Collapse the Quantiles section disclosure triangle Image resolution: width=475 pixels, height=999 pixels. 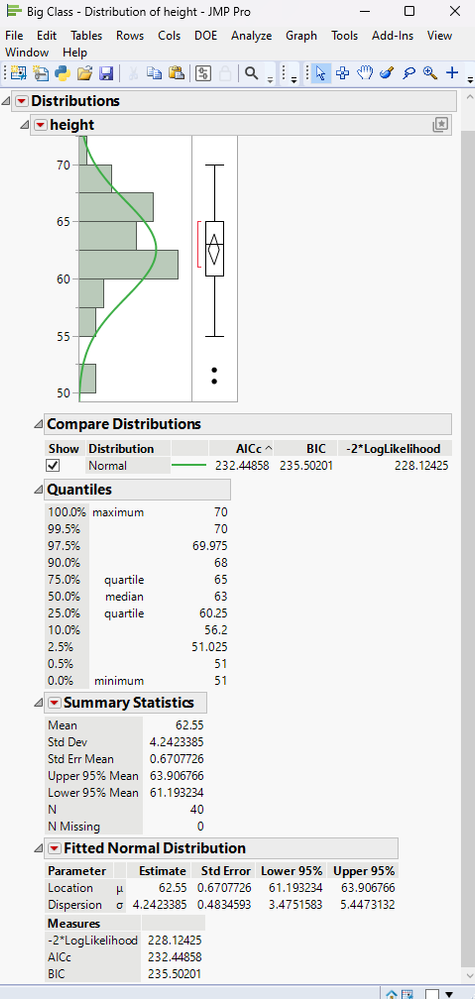[x=39, y=490]
